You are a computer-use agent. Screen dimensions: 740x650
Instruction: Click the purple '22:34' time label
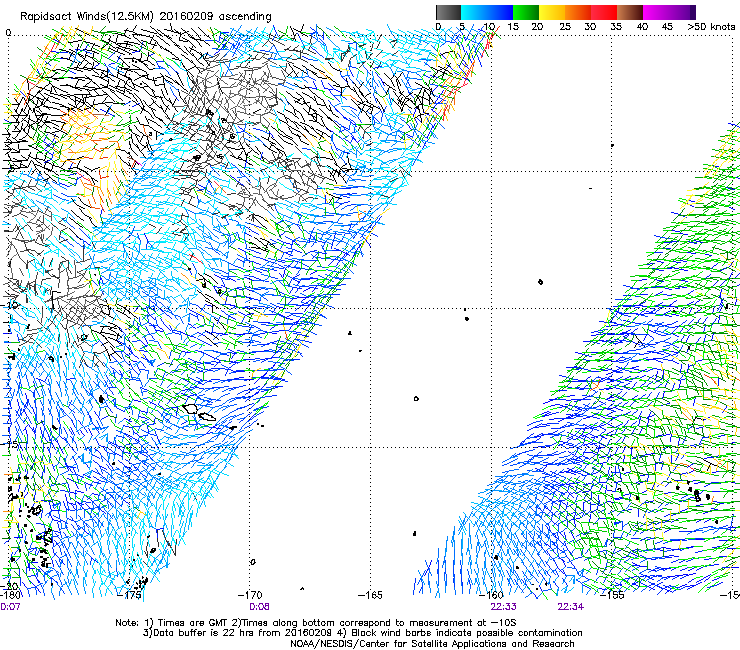pyautogui.click(x=570, y=607)
